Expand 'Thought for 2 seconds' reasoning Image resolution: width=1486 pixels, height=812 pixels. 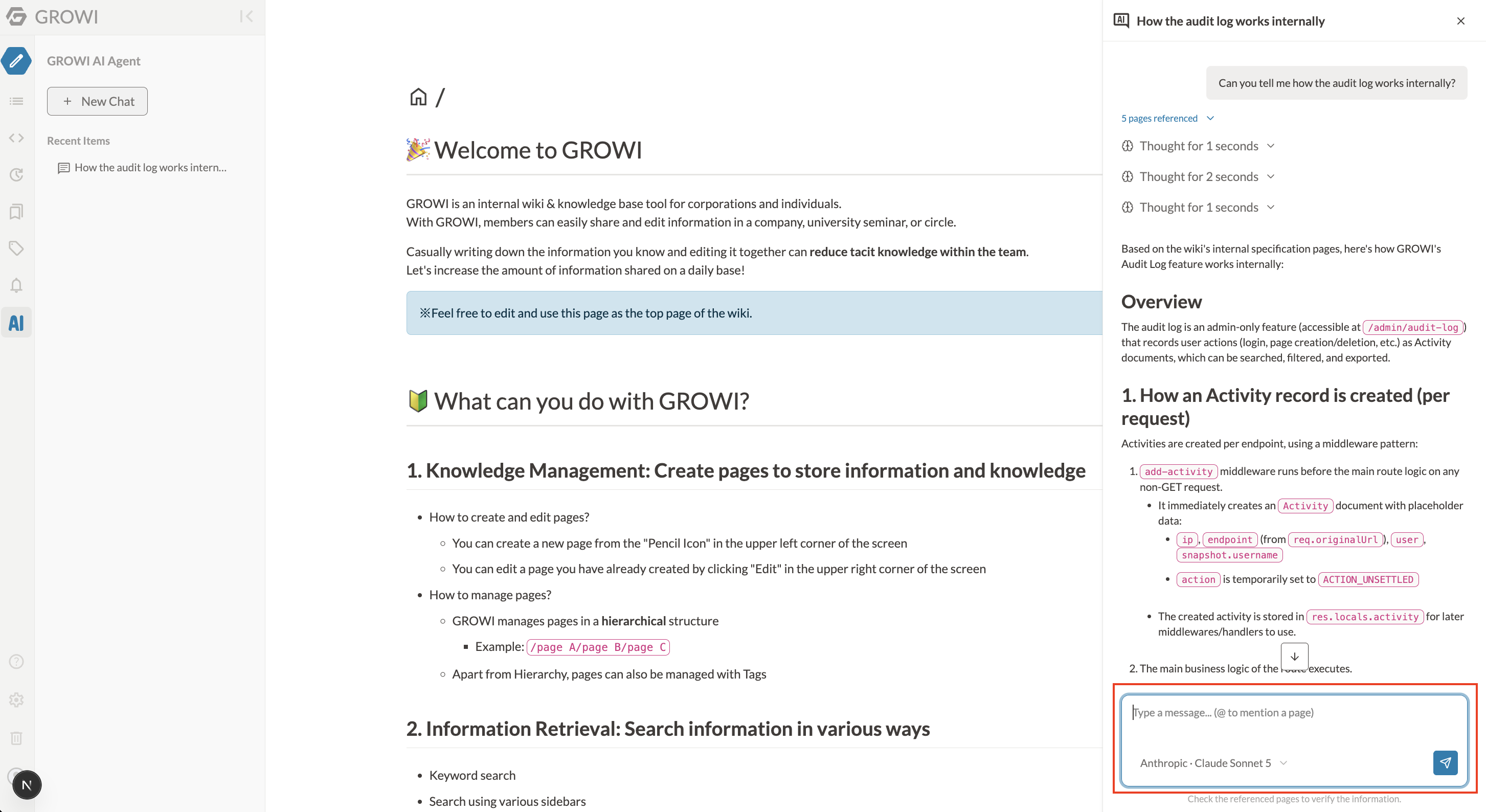pyautogui.click(x=1198, y=176)
